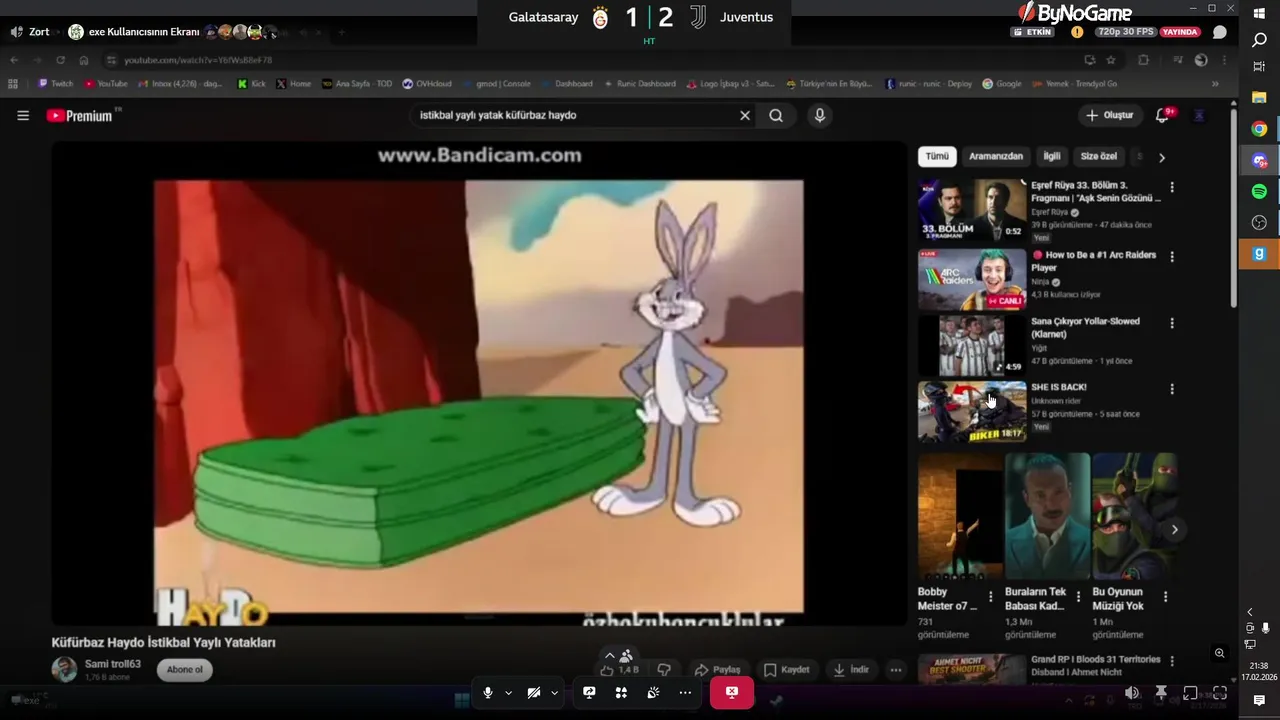The width and height of the screenshot is (1280, 720).
Task: Click the share screen icon in call toolbar
Action: point(589,693)
